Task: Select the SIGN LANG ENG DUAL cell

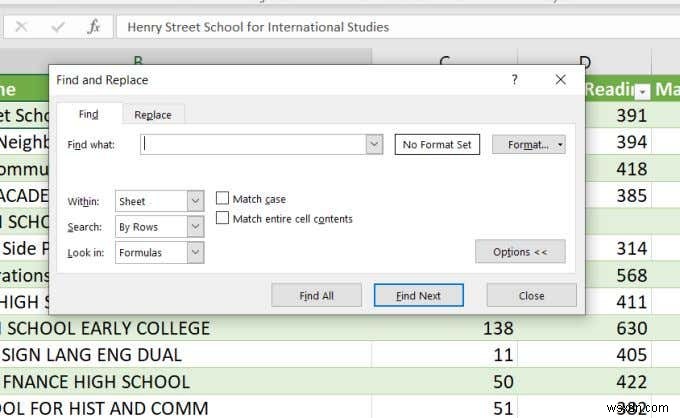Action: (x=186, y=355)
